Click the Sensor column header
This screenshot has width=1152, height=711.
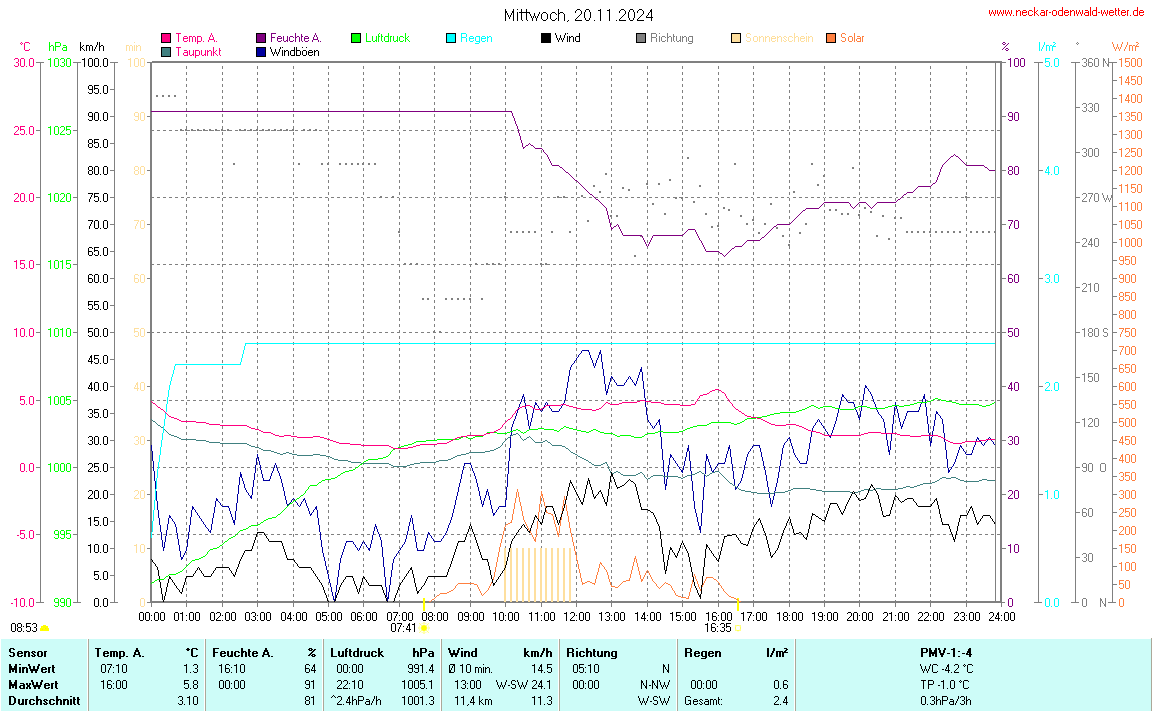coord(27,652)
